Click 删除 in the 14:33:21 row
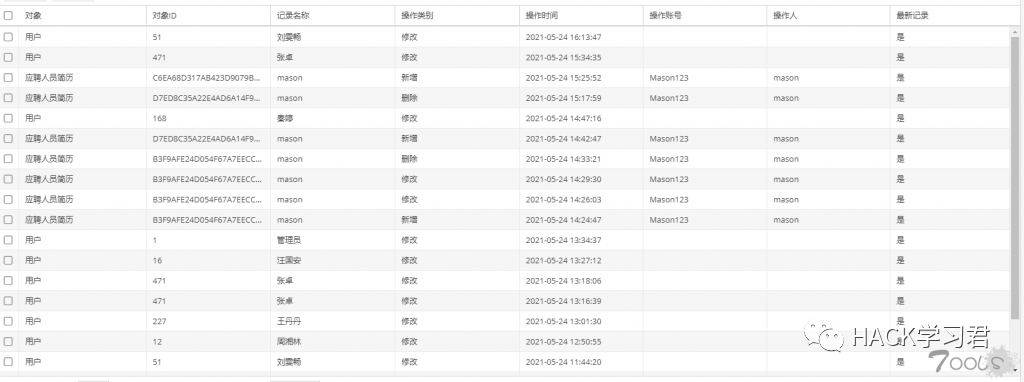Viewport: 1024px width, 382px height. pyautogui.click(x=409, y=159)
